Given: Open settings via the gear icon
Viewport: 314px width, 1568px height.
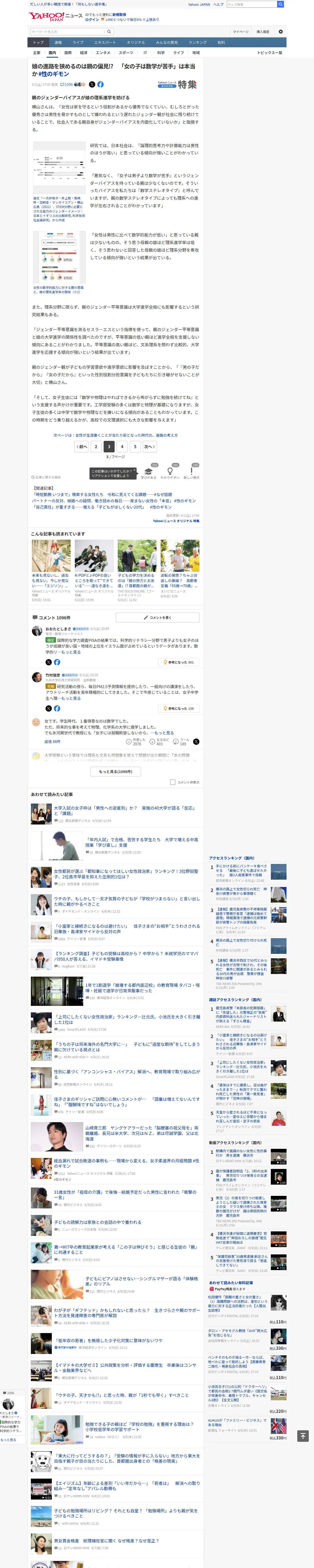Looking at the screenshot, I should (x=281, y=32).
